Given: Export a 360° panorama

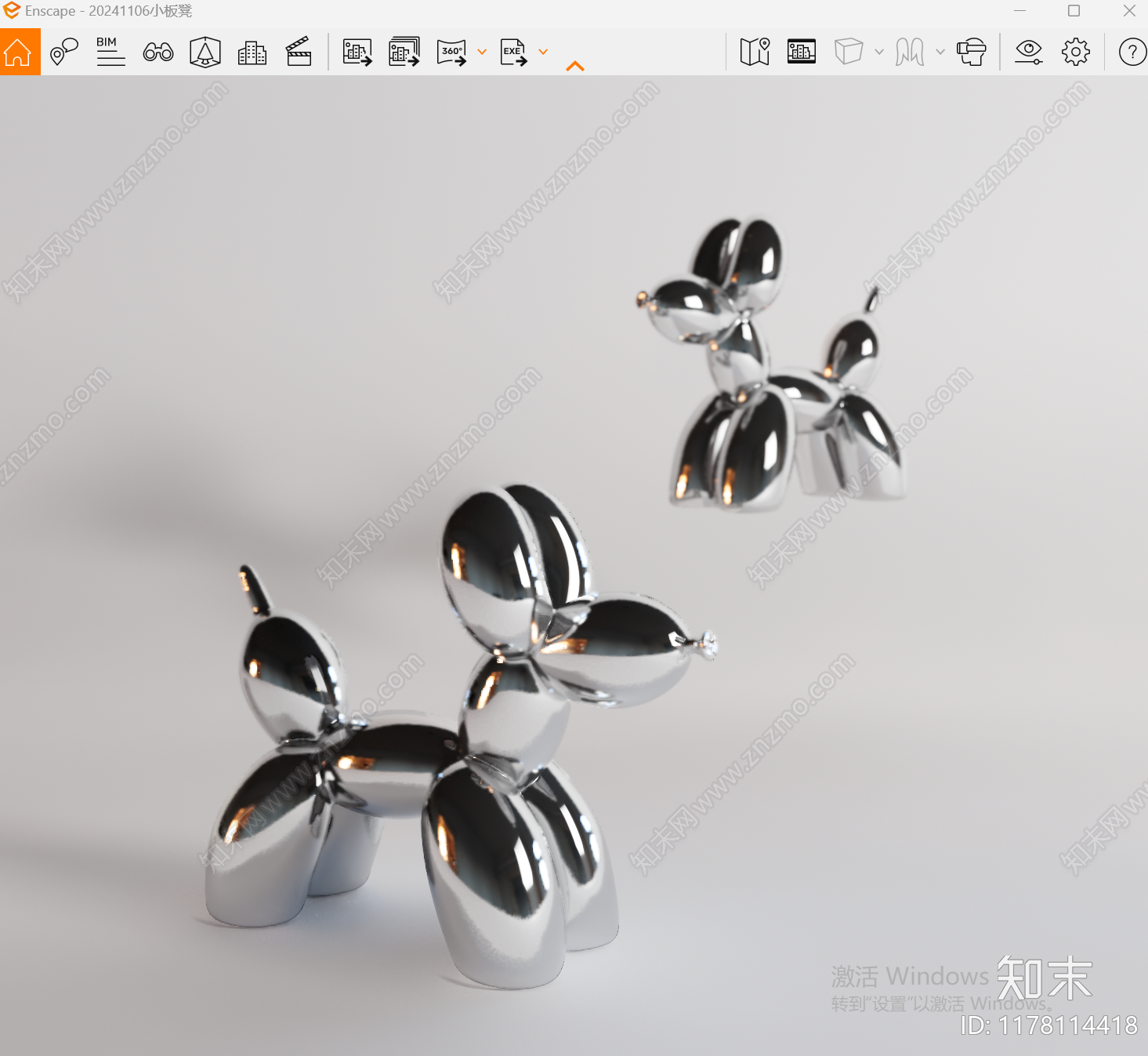Looking at the screenshot, I should pyautogui.click(x=452, y=53).
